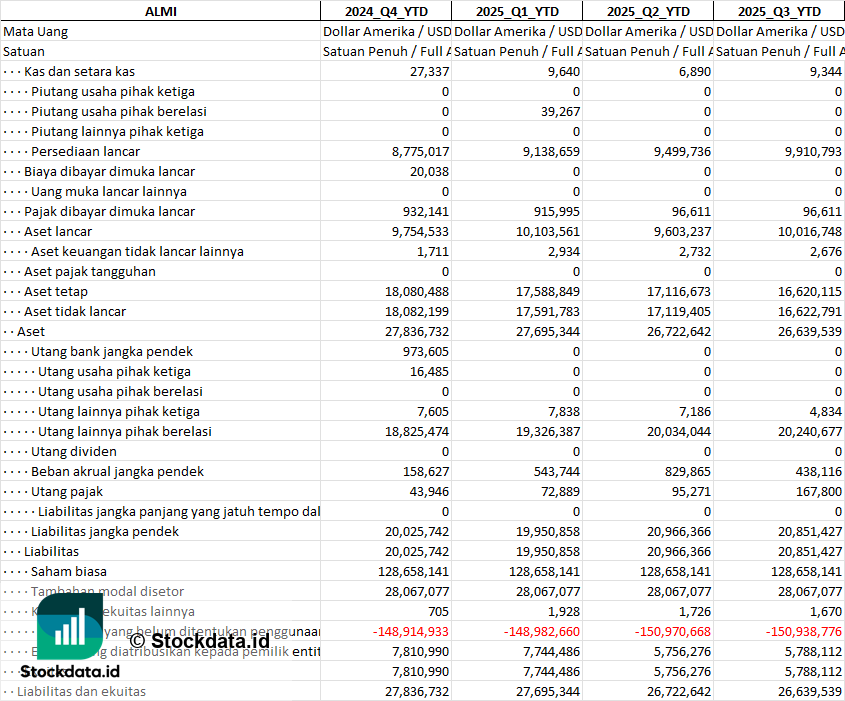Viewport: 845px width, 701px height.
Task: Click the 2025_Q2_YTD column header
Action: 647,11
